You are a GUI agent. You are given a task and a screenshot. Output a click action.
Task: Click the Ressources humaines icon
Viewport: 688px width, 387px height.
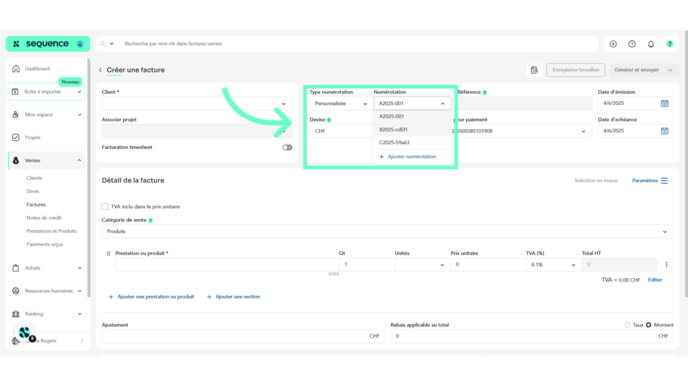point(16,291)
